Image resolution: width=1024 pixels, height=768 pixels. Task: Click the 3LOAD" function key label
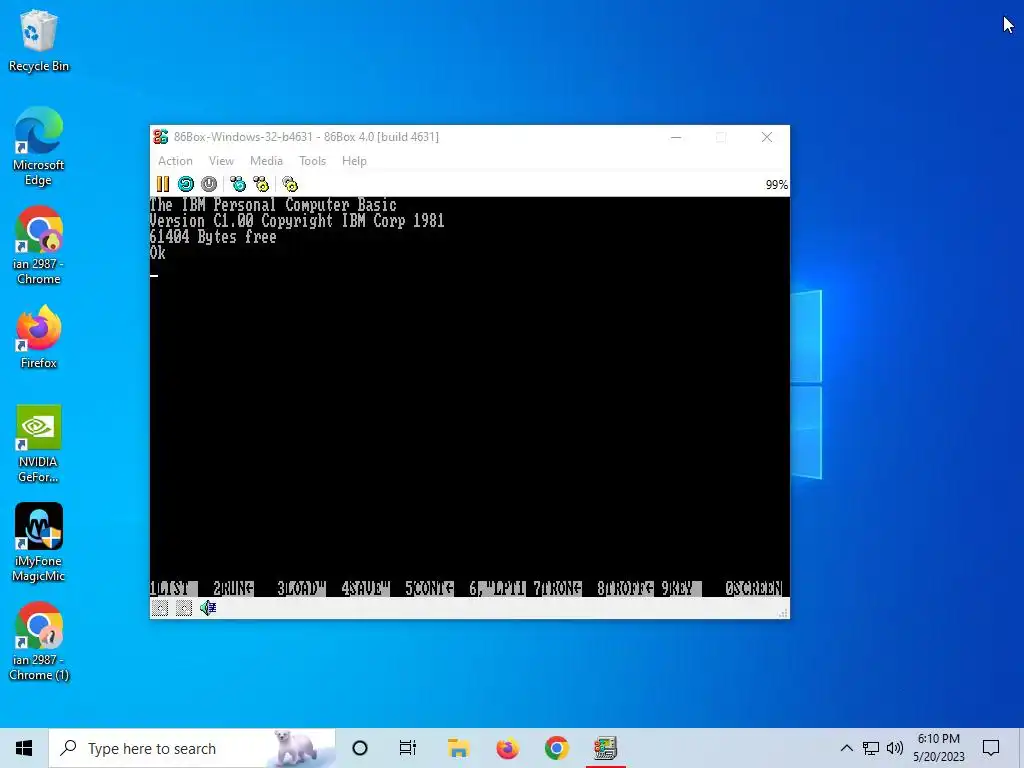tap(301, 588)
